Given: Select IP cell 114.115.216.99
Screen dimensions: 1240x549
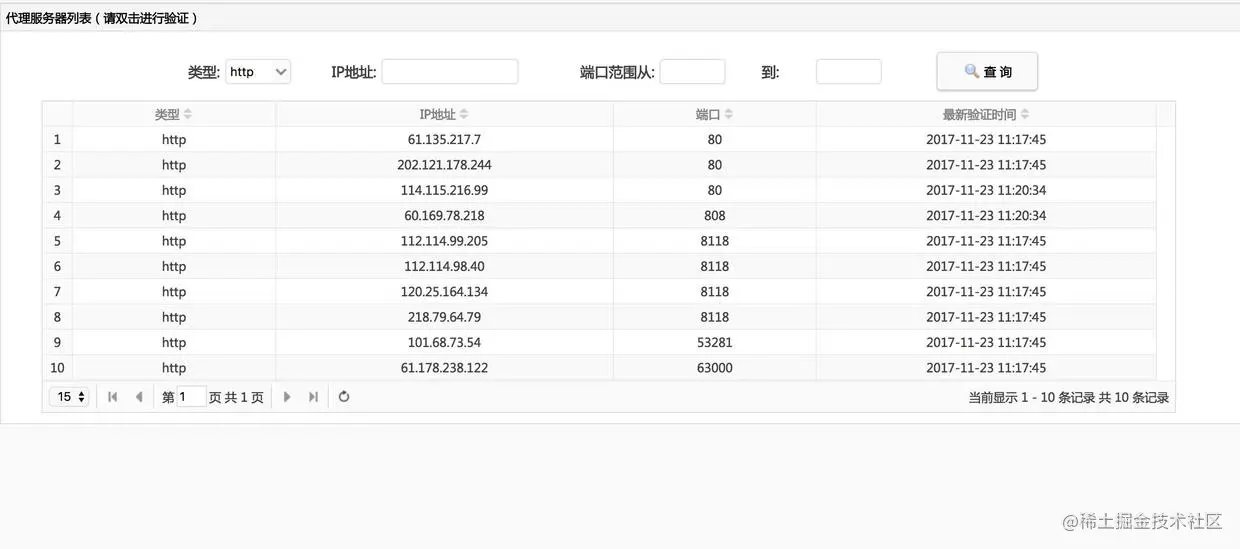Looking at the screenshot, I should (x=444, y=190).
